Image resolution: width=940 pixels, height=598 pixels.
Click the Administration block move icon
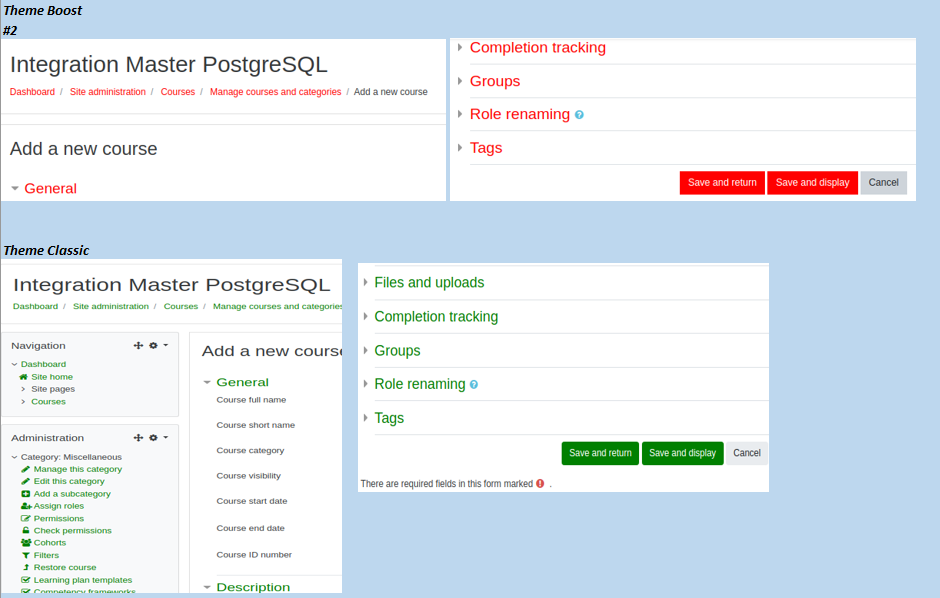[138, 437]
